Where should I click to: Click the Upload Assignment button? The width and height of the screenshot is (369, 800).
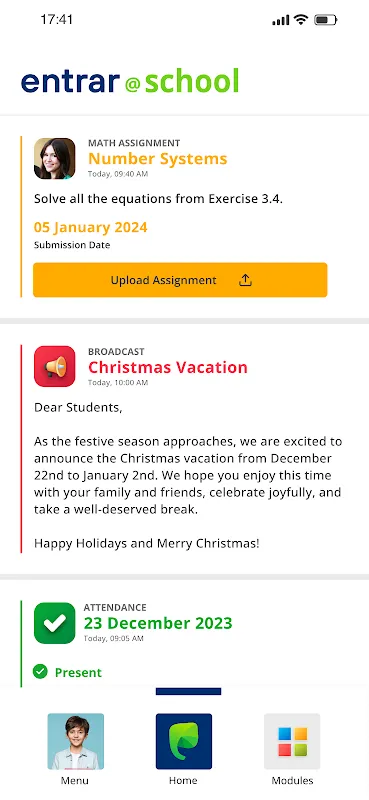pyautogui.click(x=180, y=280)
